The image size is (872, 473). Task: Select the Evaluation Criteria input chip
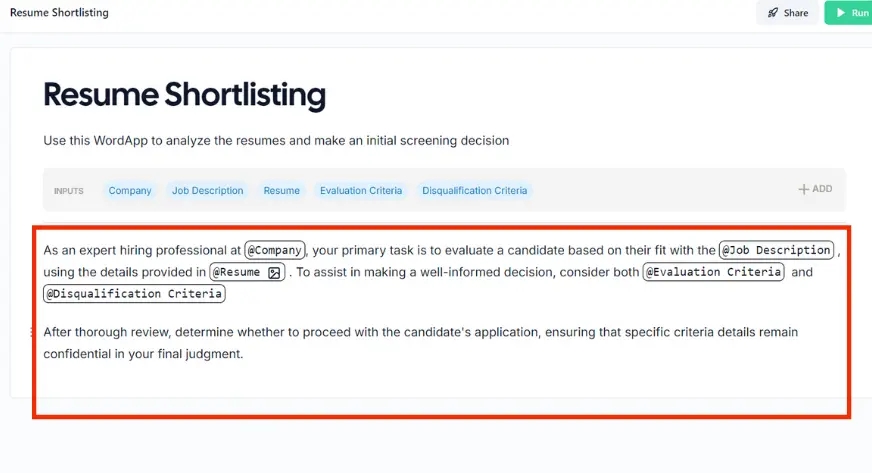[x=360, y=190]
